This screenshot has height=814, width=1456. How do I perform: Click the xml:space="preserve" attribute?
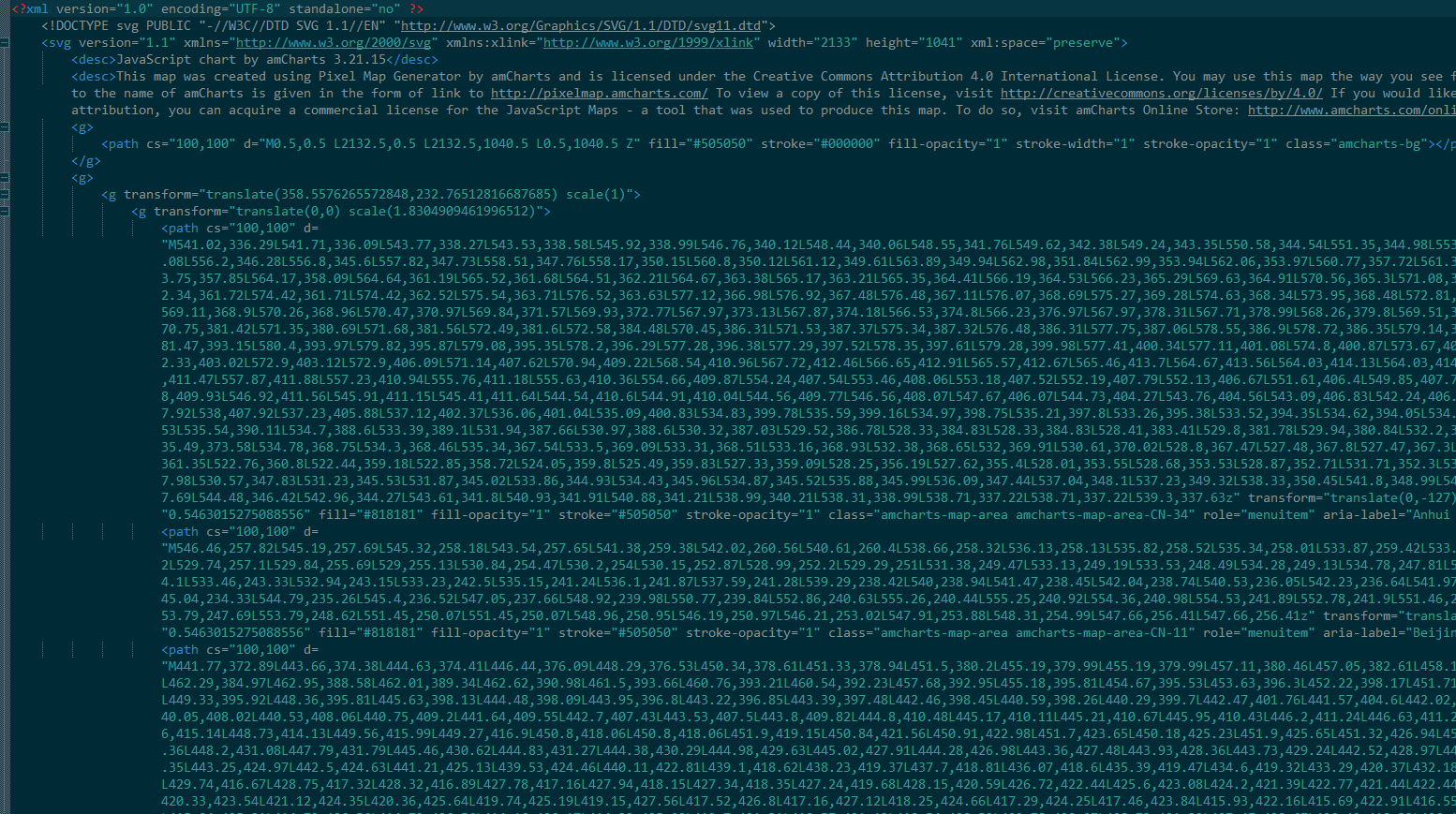(1046, 42)
